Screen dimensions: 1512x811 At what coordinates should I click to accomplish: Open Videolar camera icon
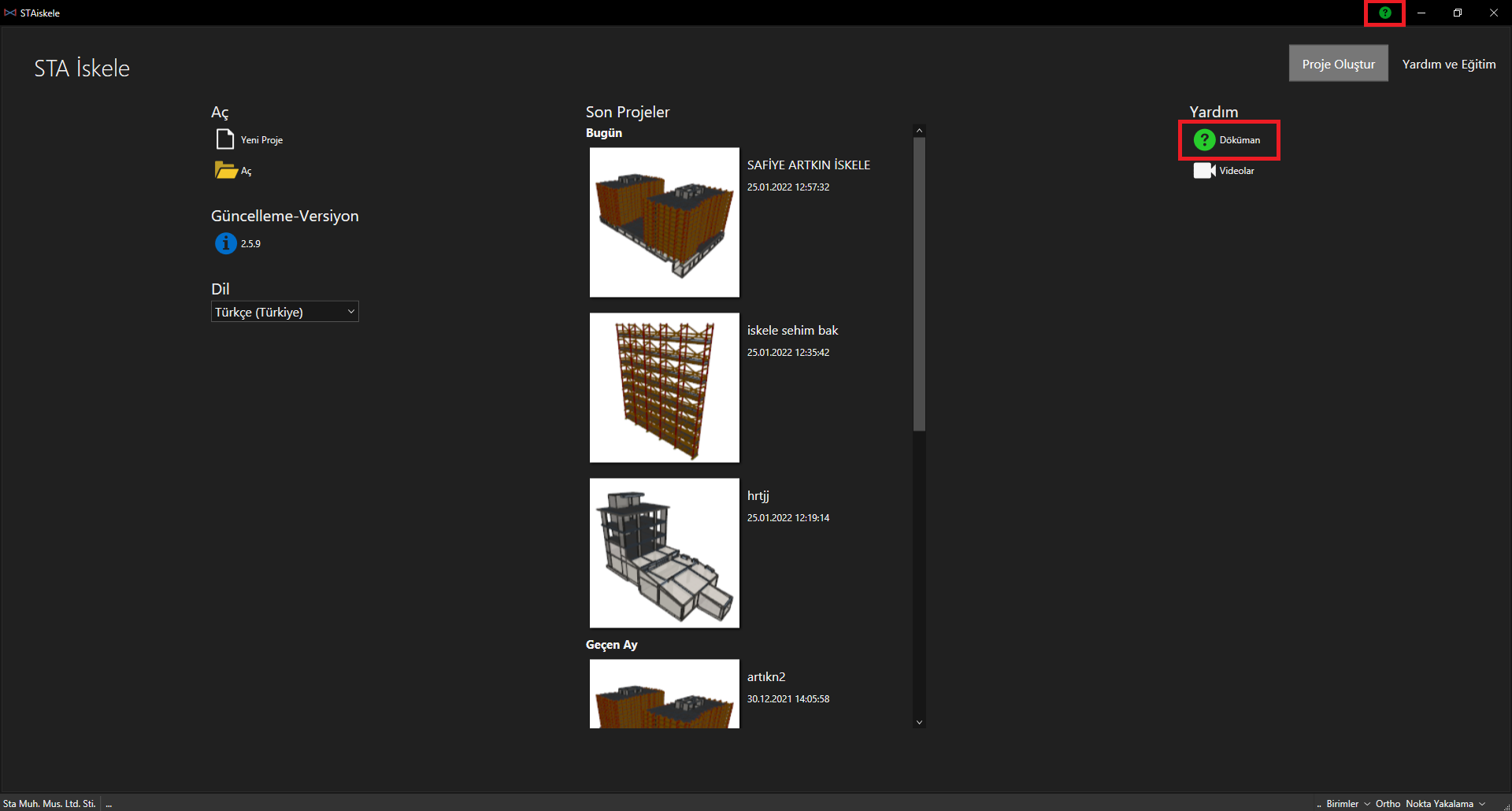1204,171
